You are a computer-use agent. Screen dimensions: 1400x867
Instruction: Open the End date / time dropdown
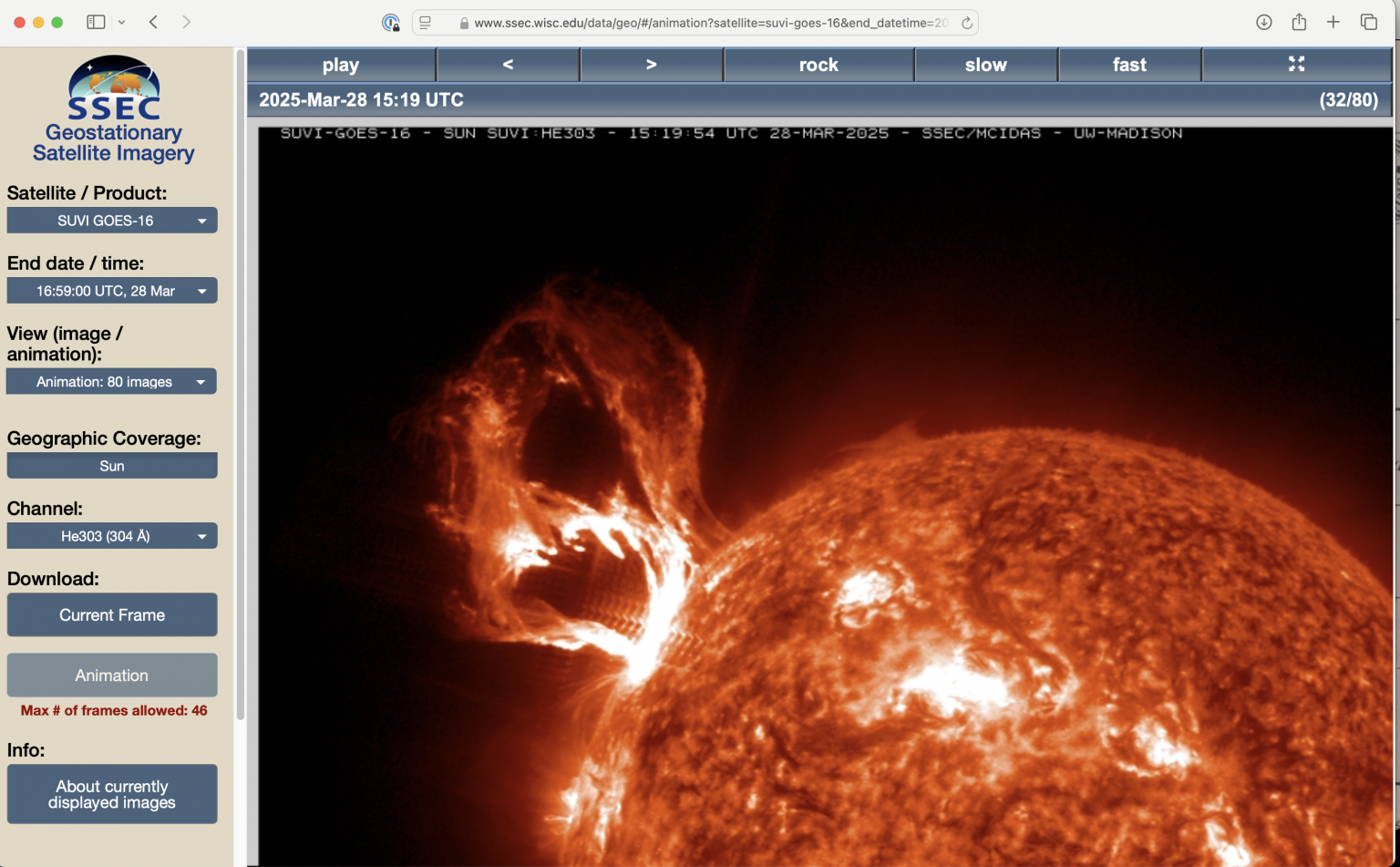(x=112, y=291)
